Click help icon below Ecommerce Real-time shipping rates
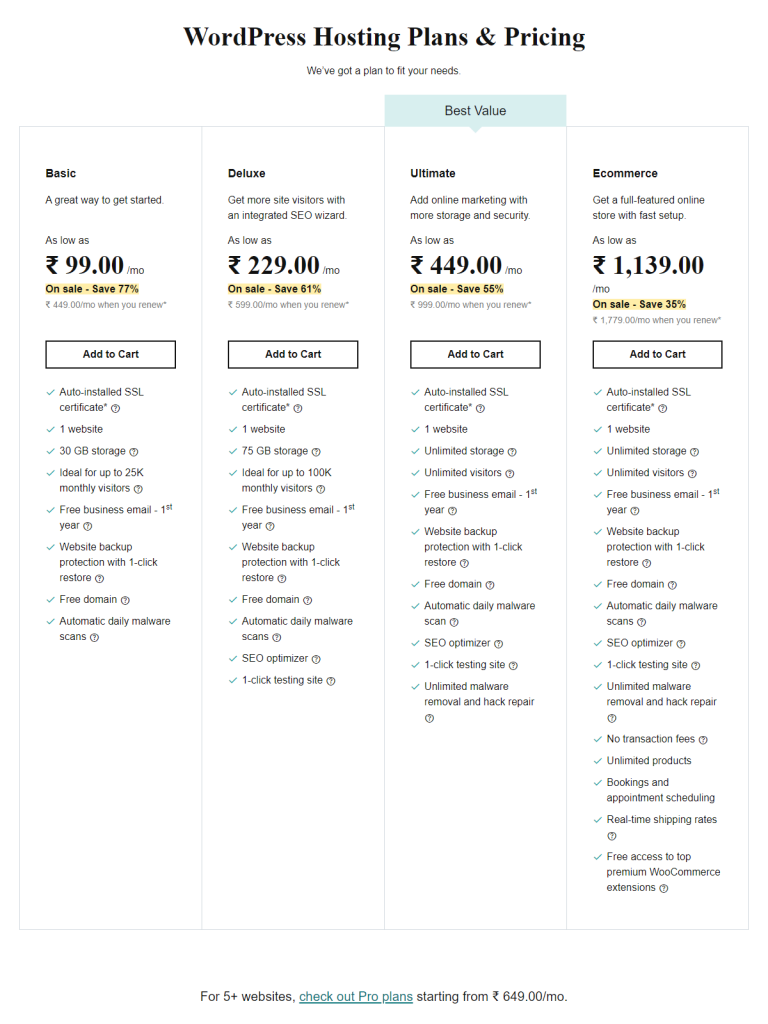The image size is (768, 1024). tap(612, 835)
